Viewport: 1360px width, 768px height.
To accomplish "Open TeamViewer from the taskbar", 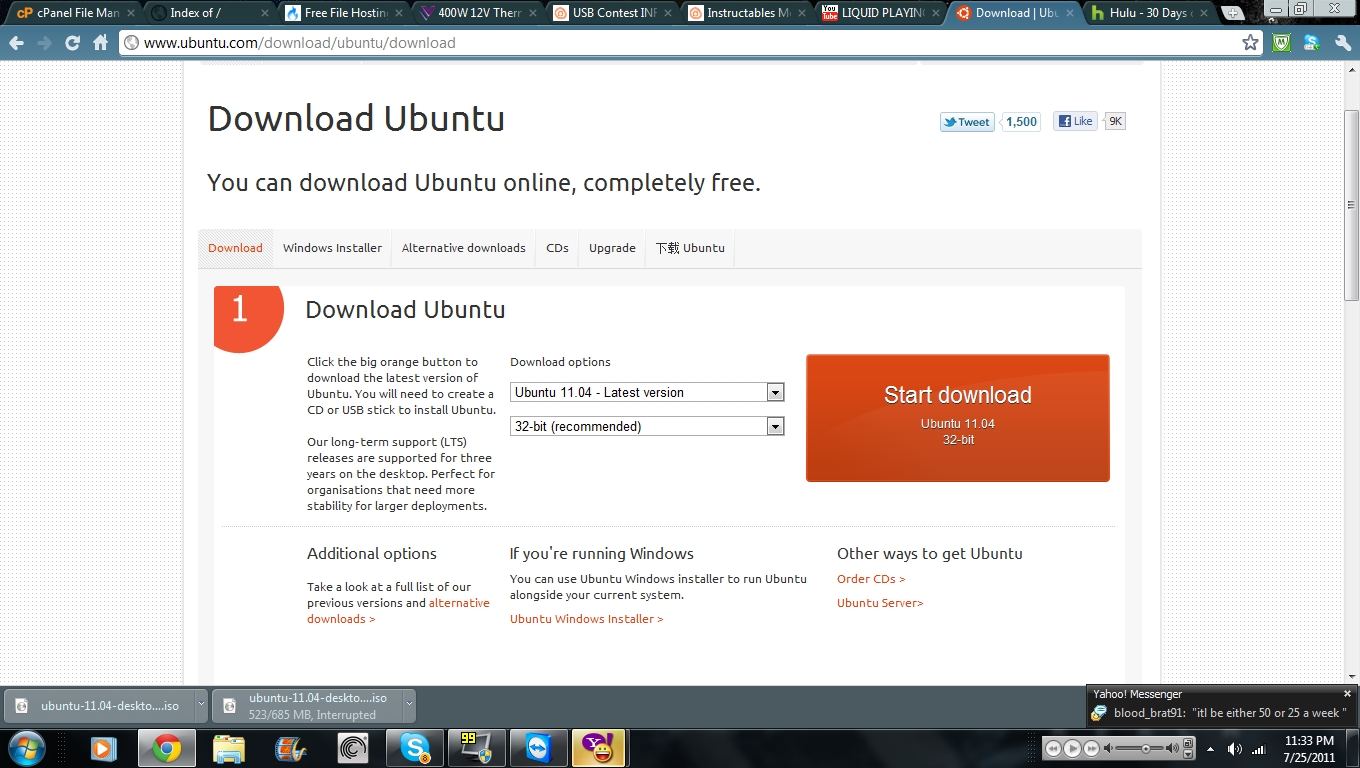I will click(538, 749).
